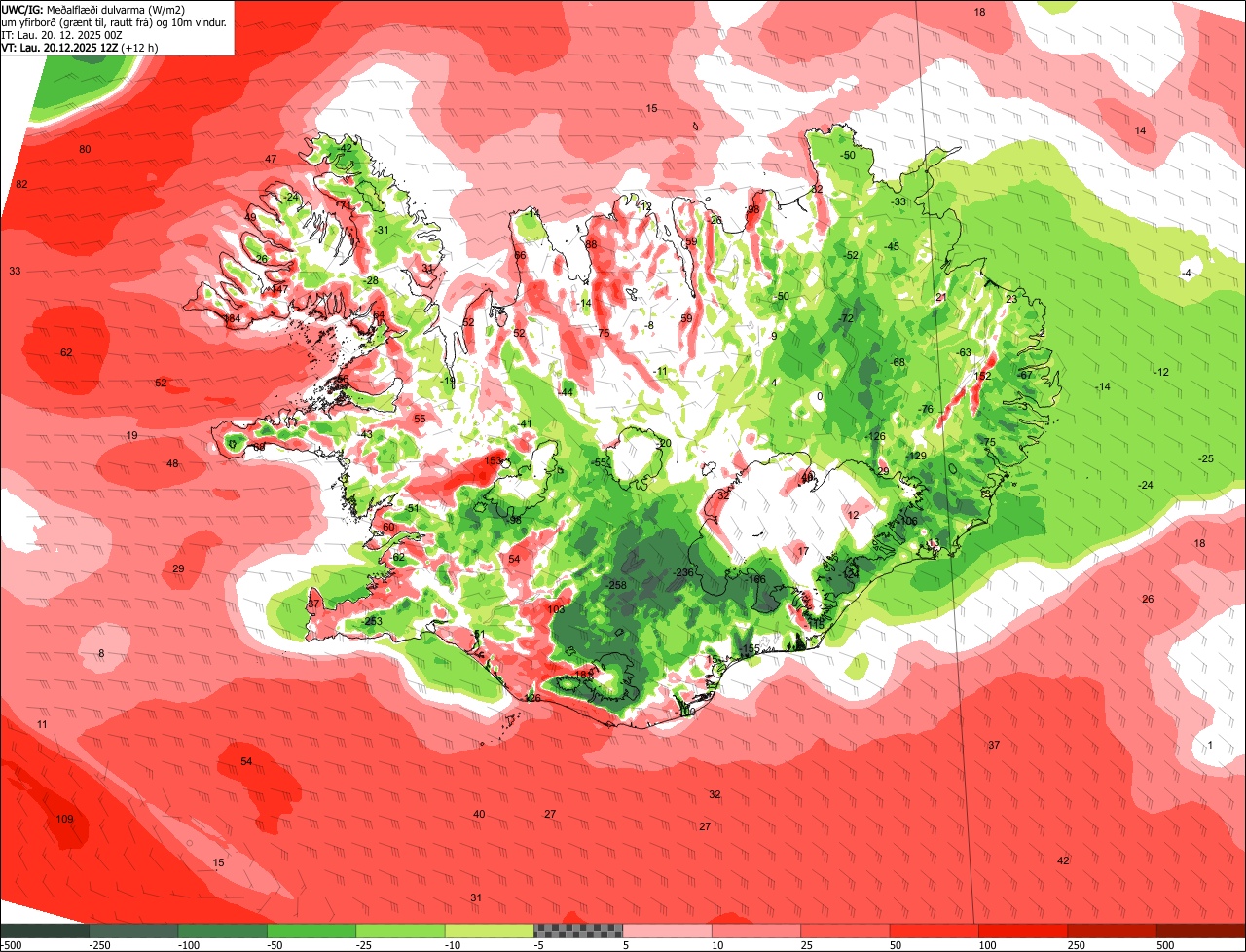Click the '-100' legend tick label
1246x952 pixels.
point(189,945)
